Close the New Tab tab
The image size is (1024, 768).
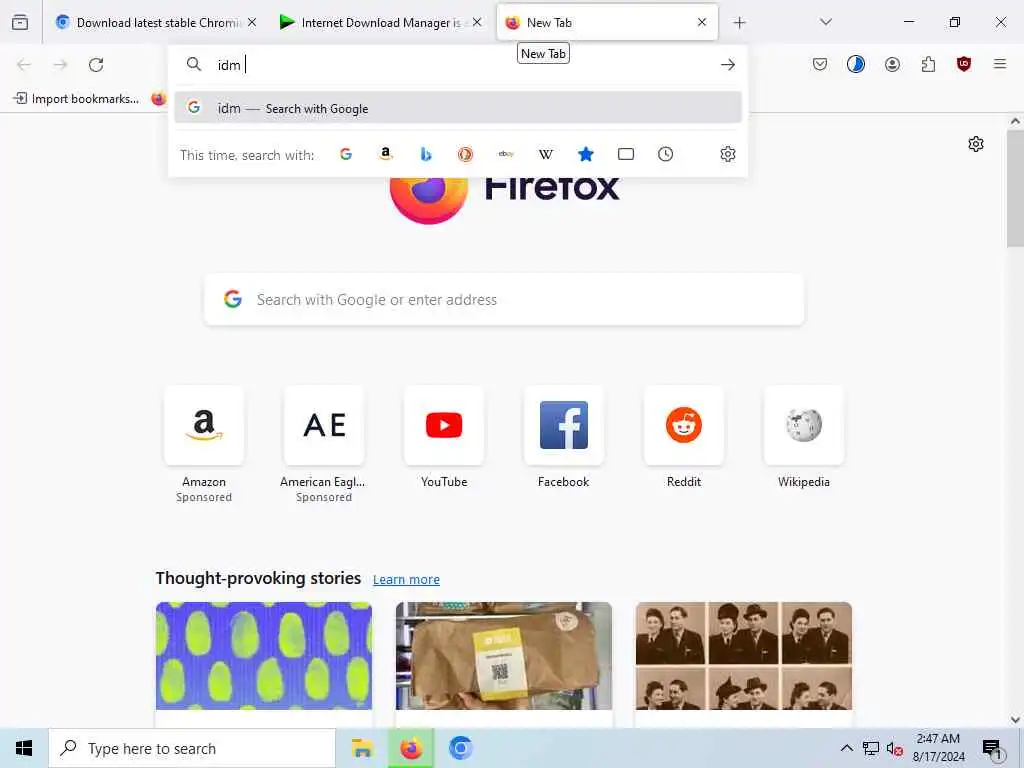click(702, 22)
